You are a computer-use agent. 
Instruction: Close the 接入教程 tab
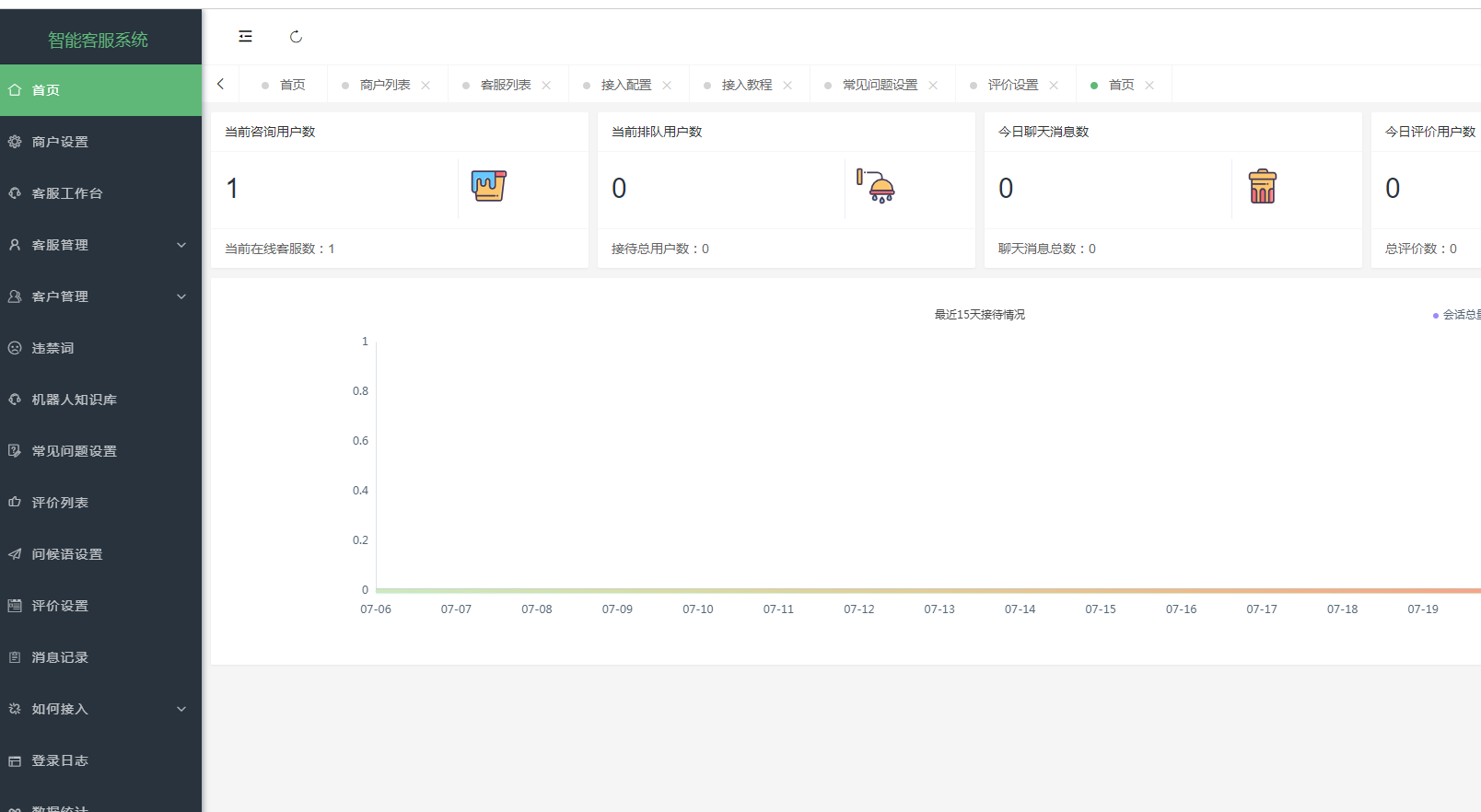pyautogui.click(x=787, y=85)
